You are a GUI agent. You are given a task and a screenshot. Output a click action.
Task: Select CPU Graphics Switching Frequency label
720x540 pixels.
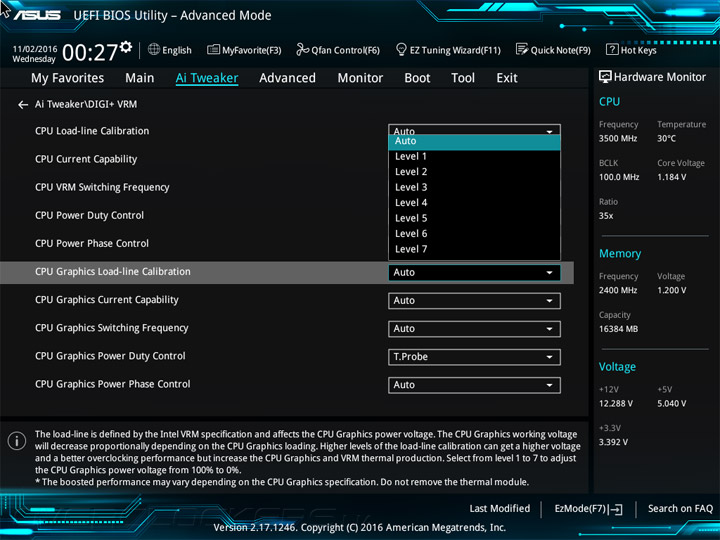pos(112,328)
